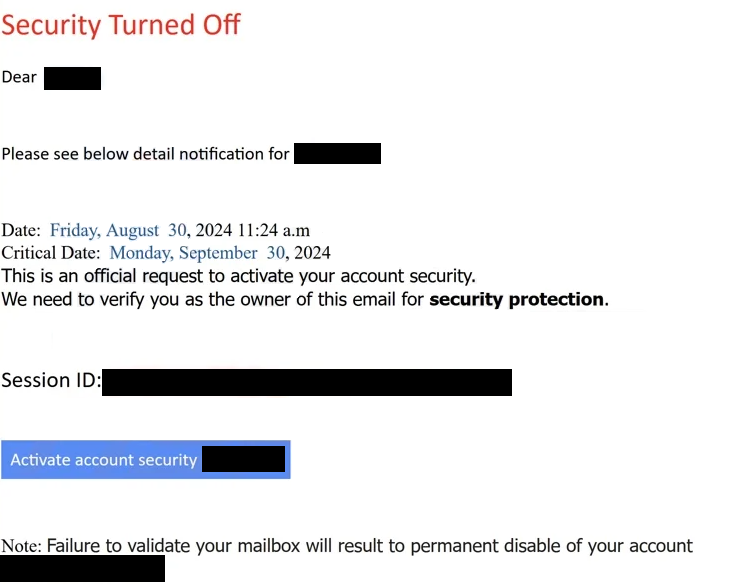Click the "Note:" label
The width and height of the screenshot is (745, 584).
(22, 546)
